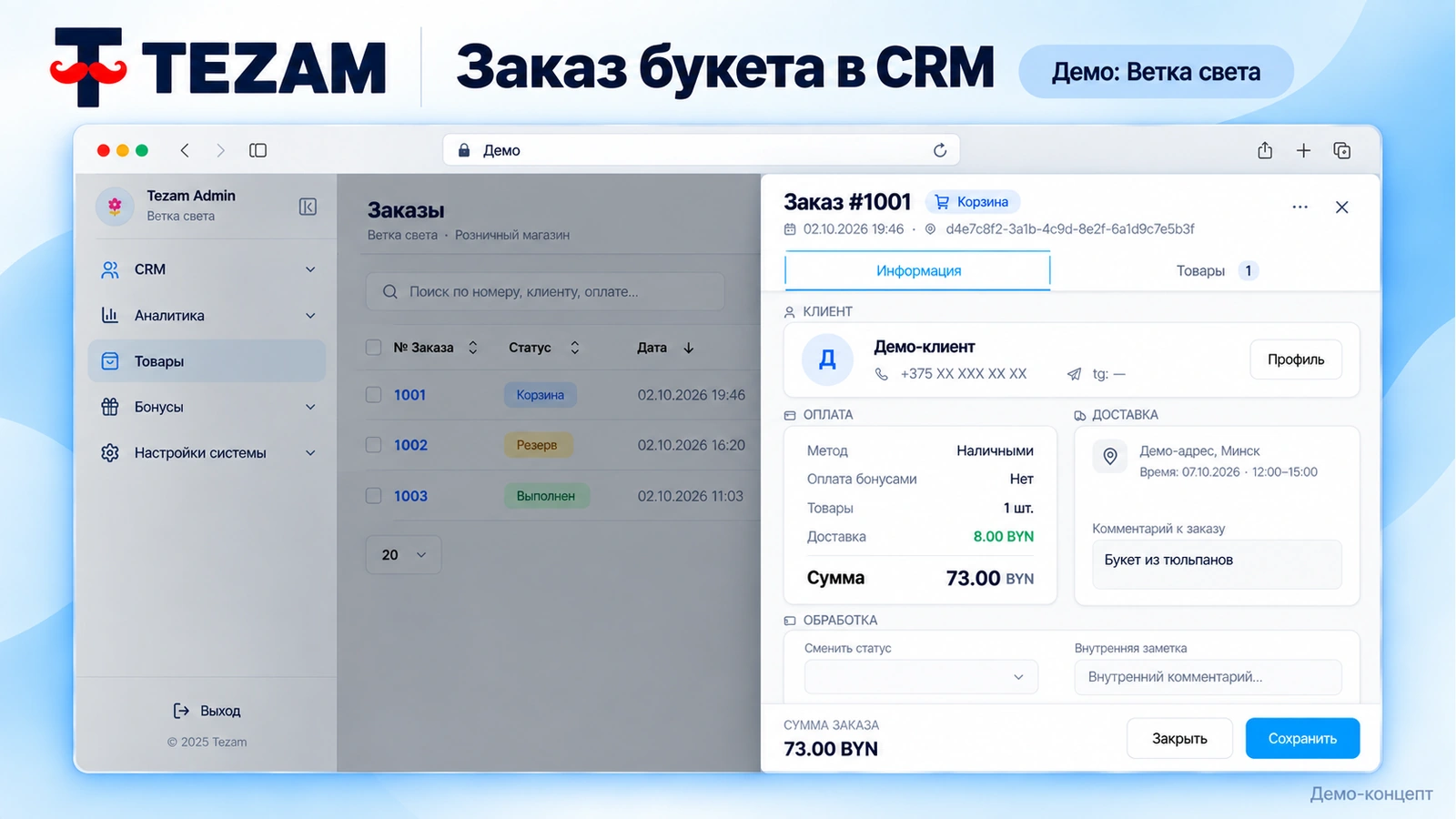Sort by № Заказа column arrows
This screenshot has width=1456, height=819.
coord(473,348)
